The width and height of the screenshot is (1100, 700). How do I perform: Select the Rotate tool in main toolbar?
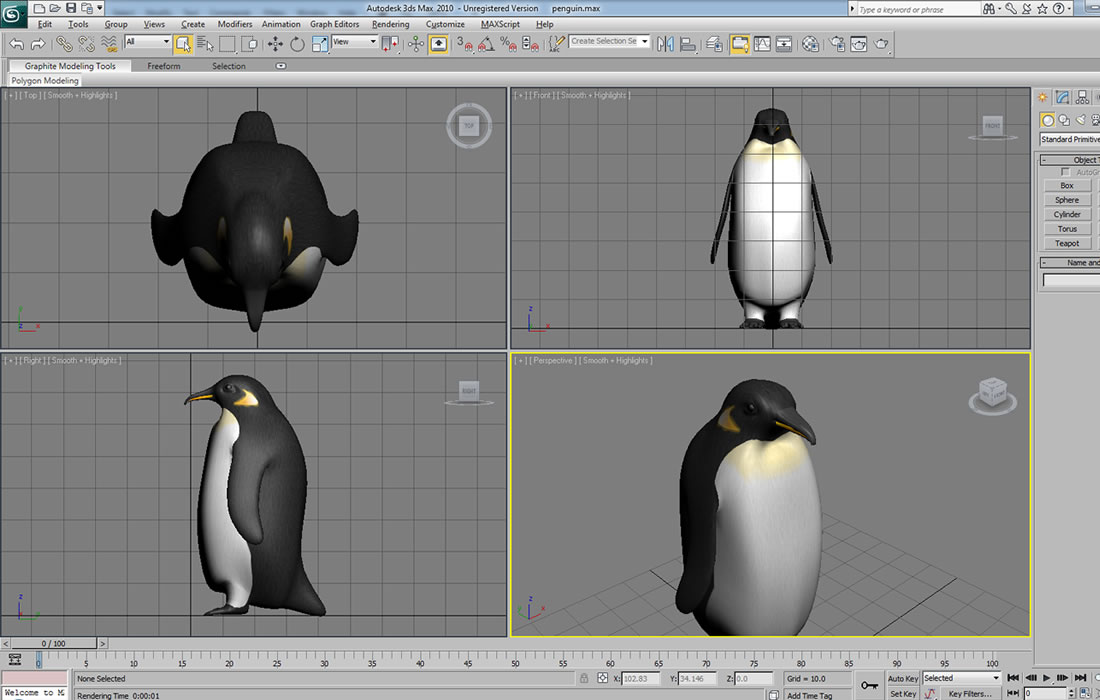pyautogui.click(x=297, y=44)
